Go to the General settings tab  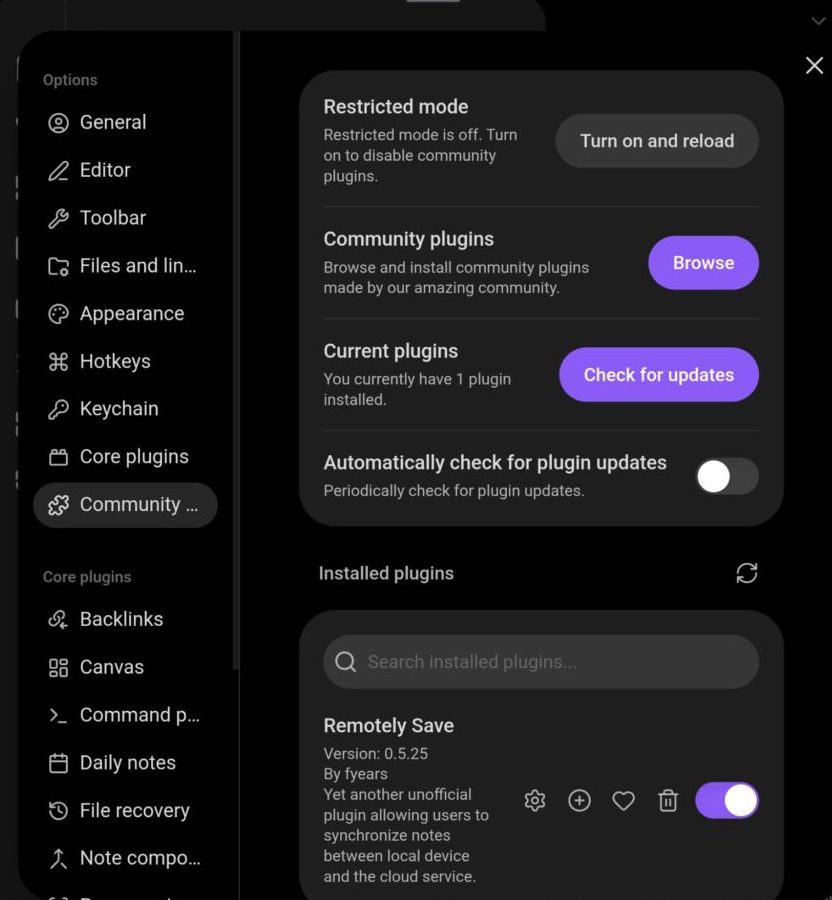(112, 122)
